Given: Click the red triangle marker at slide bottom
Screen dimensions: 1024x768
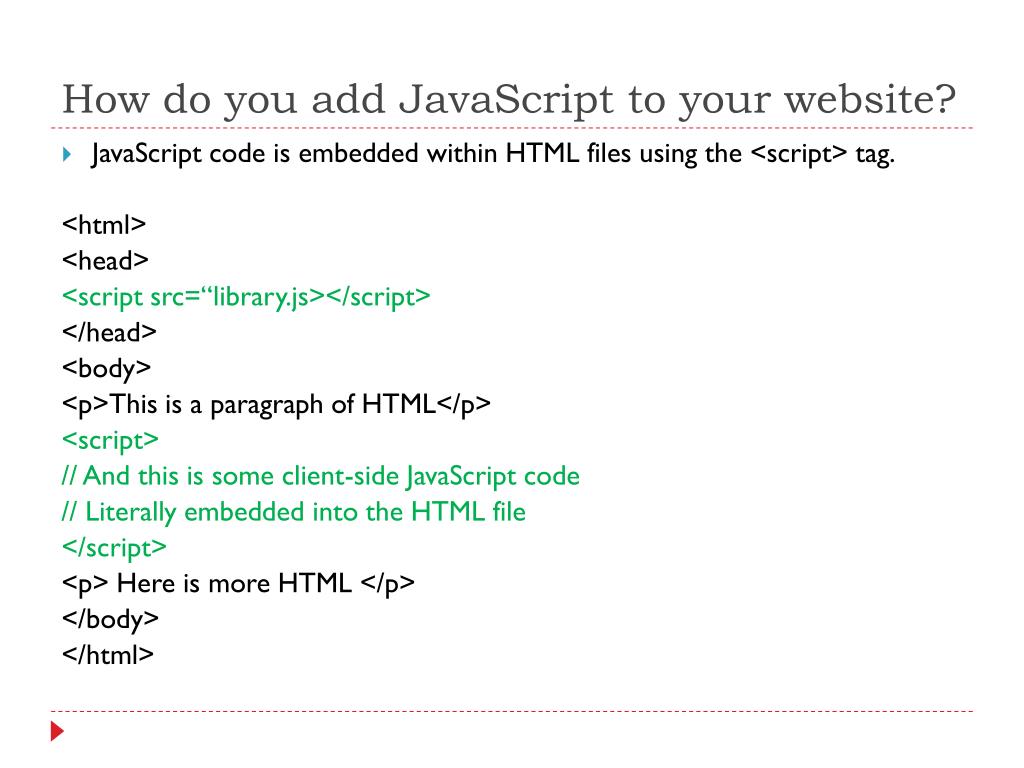Looking at the screenshot, I should (57, 731).
